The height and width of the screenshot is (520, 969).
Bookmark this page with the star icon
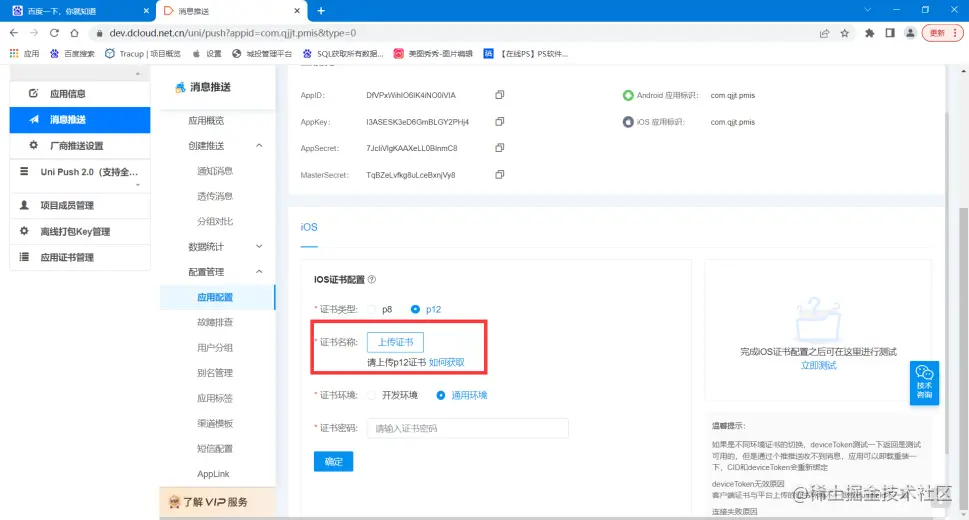[x=844, y=33]
